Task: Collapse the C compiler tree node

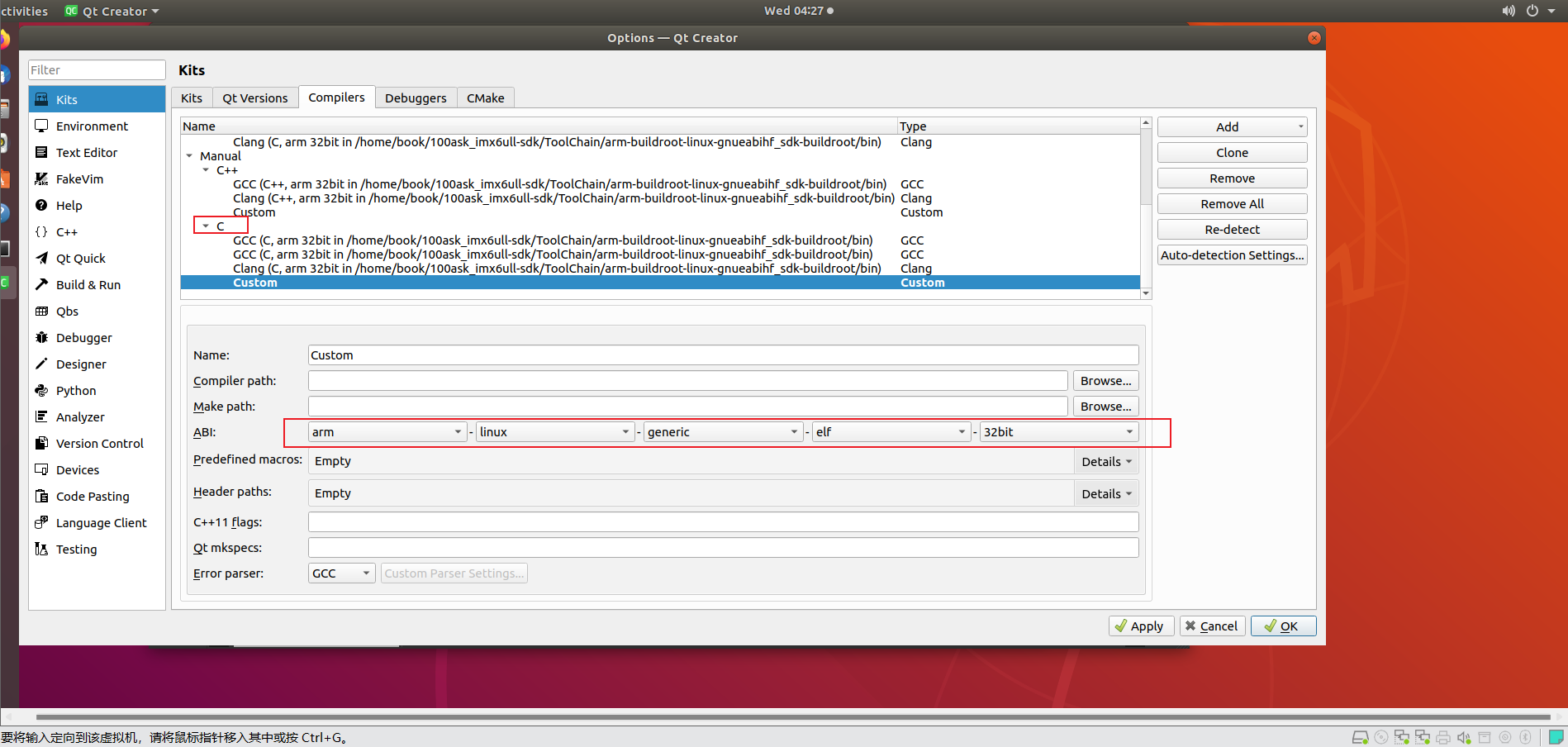Action: point(206,226)
